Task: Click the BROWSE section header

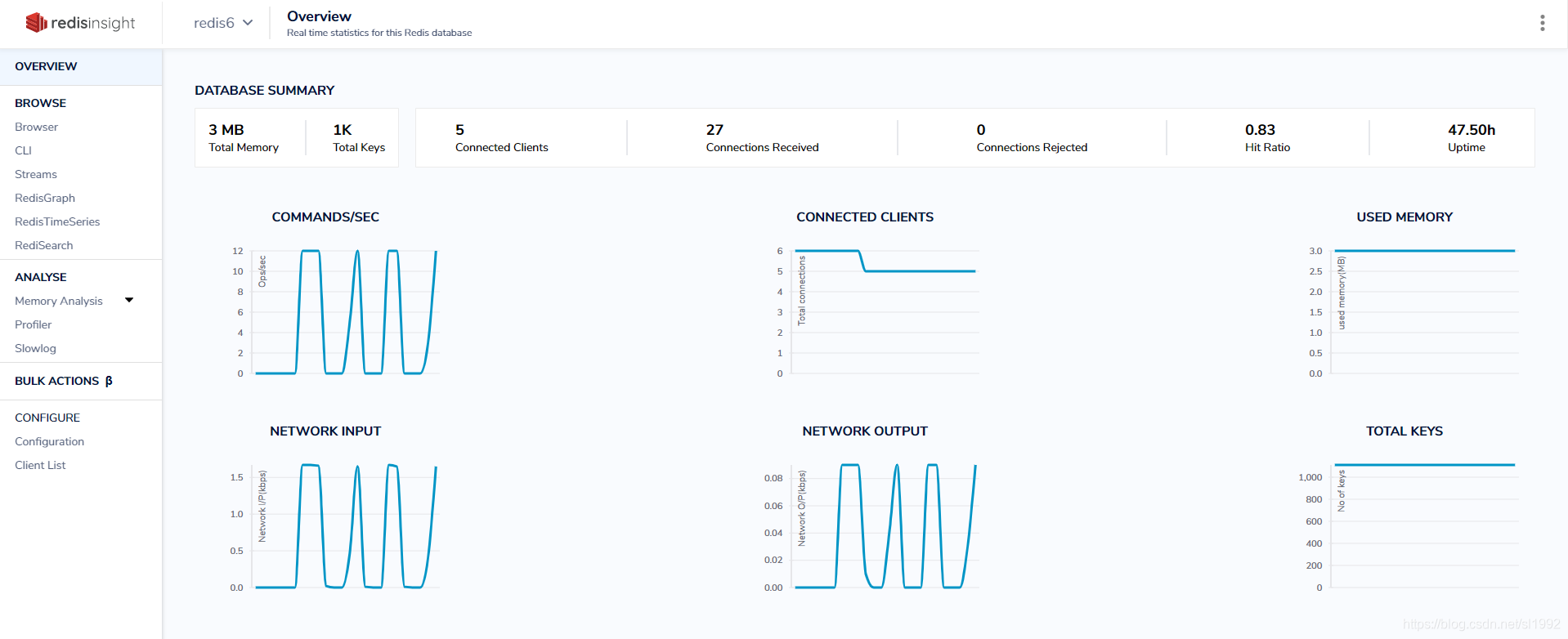Action: (x=40, y=103)
